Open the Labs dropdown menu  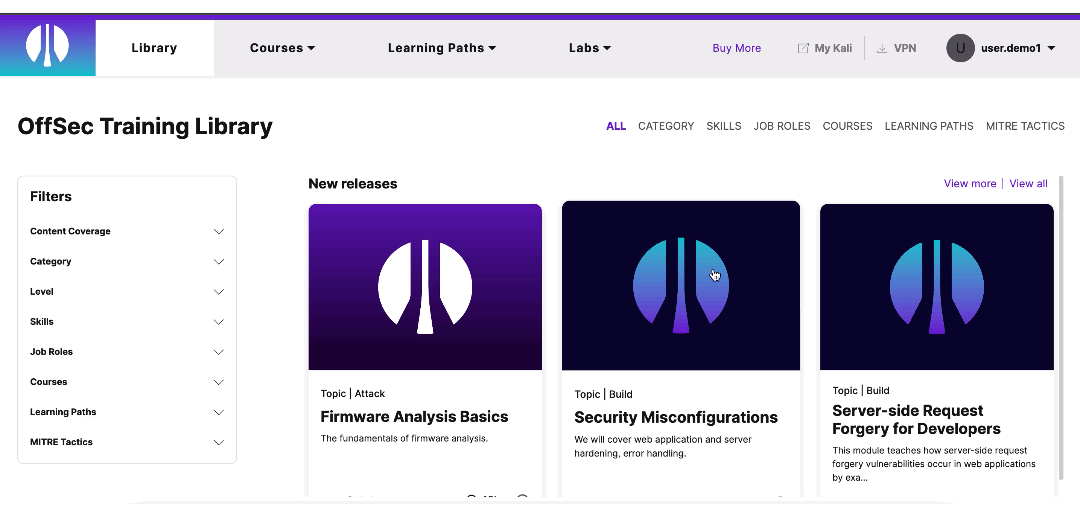[x=590, y=48]
